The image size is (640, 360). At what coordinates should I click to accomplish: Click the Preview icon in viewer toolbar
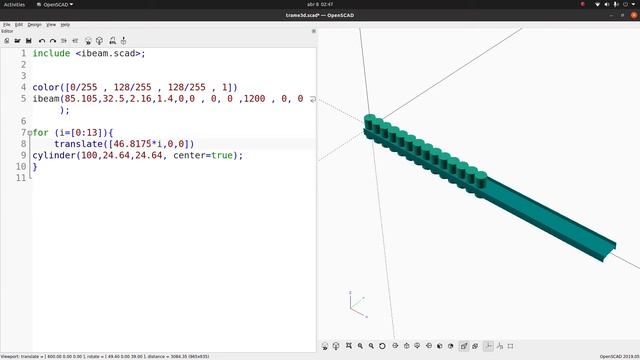pyautogui.click(x=325, y=346)
